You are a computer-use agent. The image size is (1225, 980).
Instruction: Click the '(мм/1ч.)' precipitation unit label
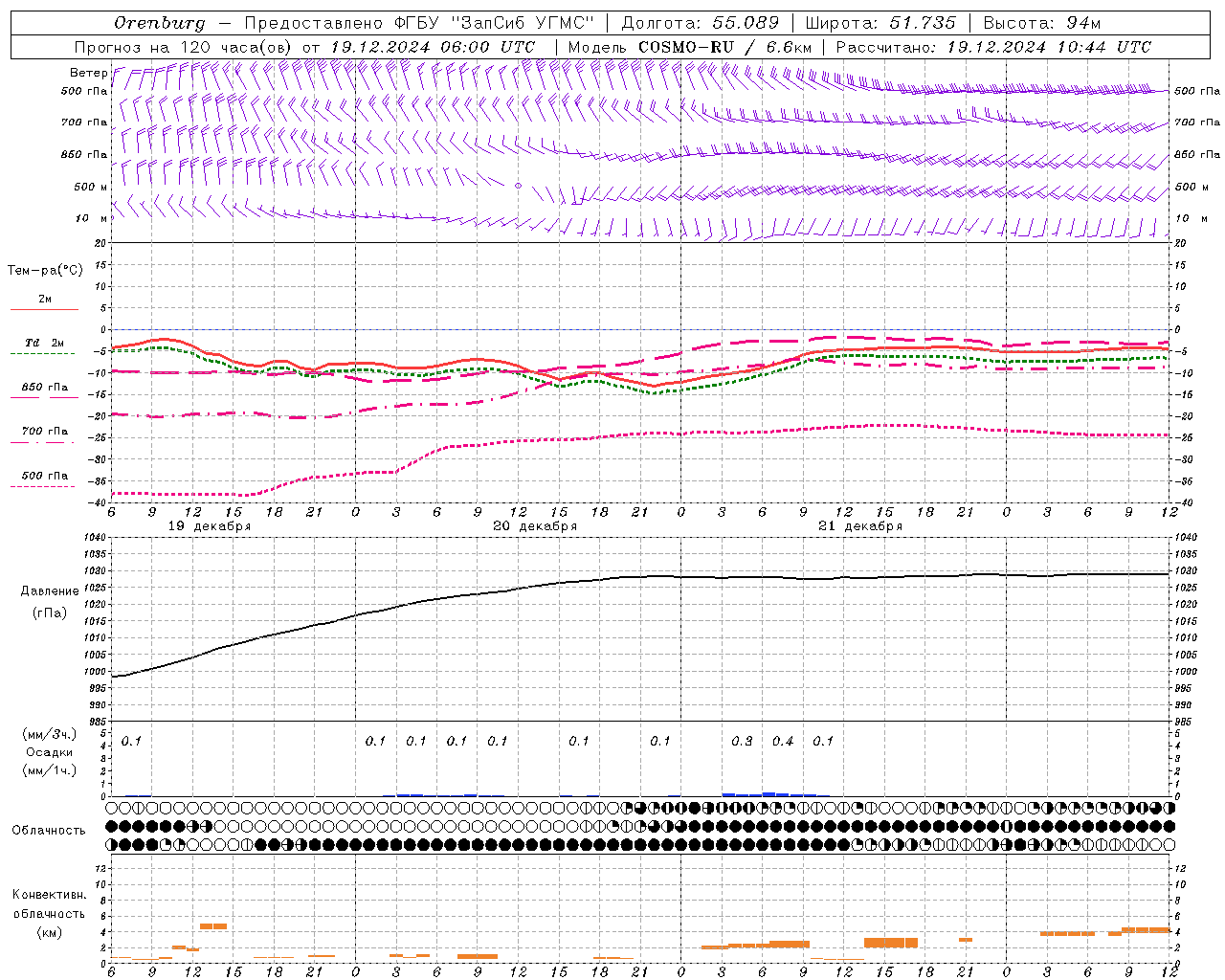[x=49, y=770]
